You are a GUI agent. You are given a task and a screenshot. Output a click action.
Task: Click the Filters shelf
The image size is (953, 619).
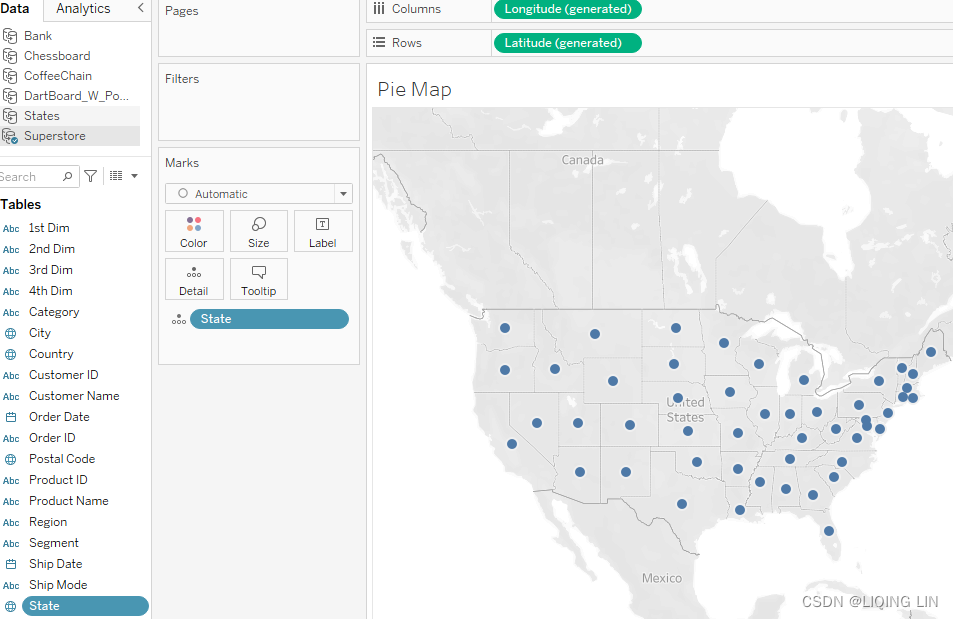259,102
